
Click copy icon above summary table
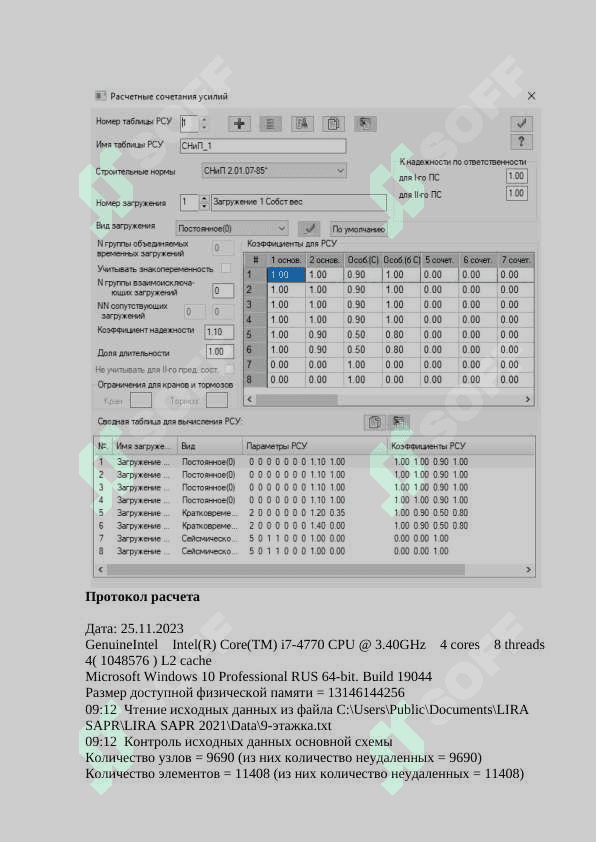(374, 422)
